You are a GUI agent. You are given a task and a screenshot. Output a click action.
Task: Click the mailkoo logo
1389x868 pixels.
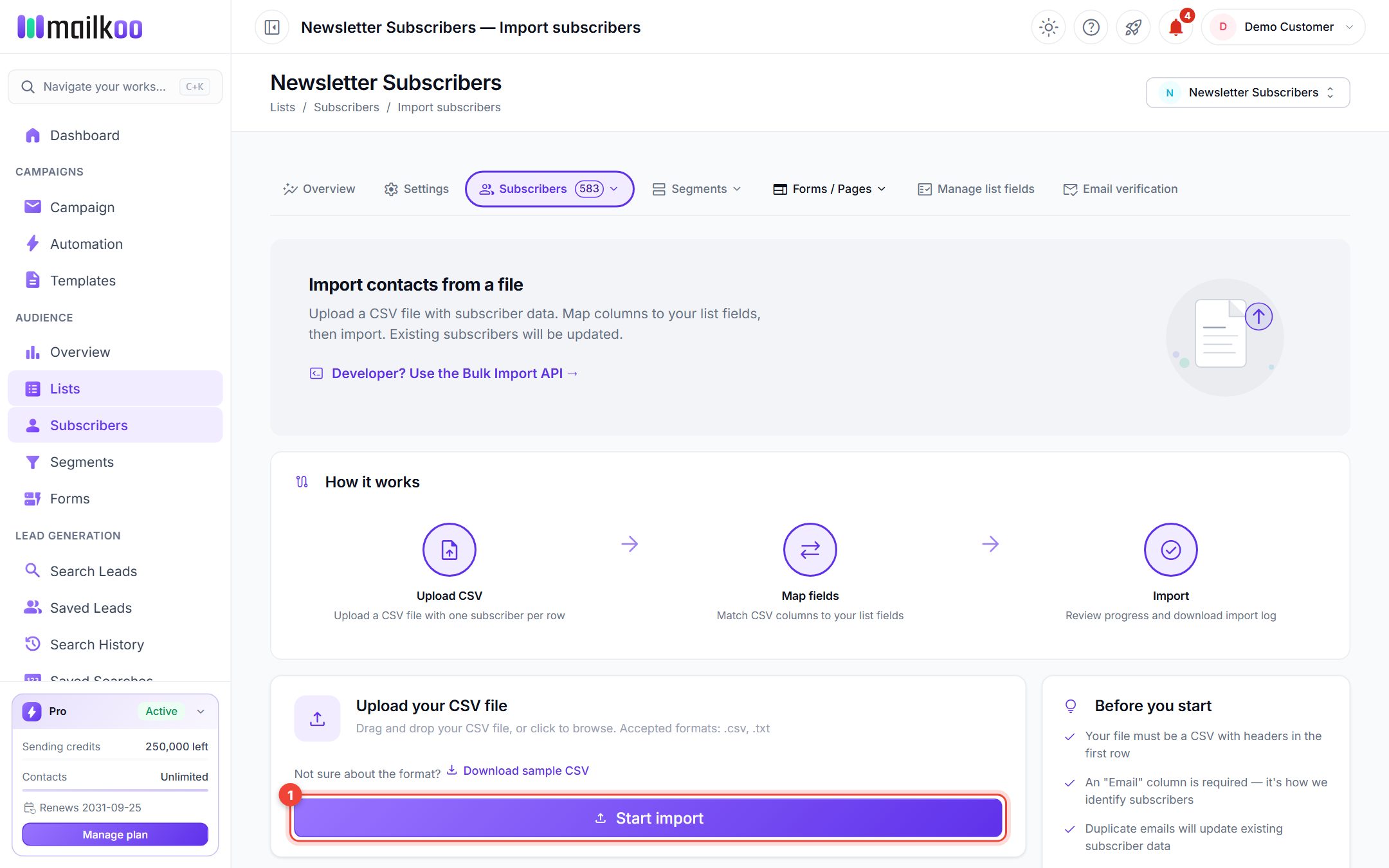click(80, 27)
